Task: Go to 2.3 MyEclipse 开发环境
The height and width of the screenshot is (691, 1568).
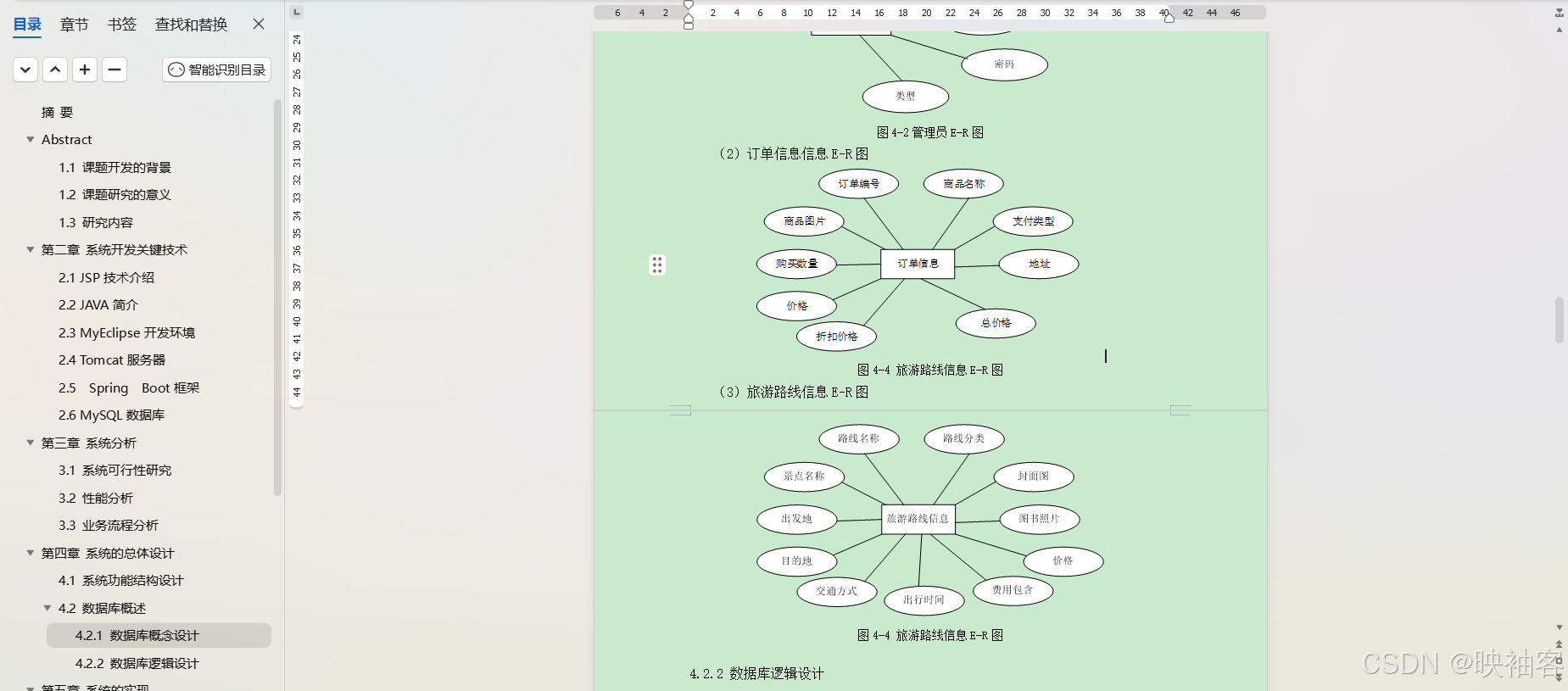Action: (126, 332)
